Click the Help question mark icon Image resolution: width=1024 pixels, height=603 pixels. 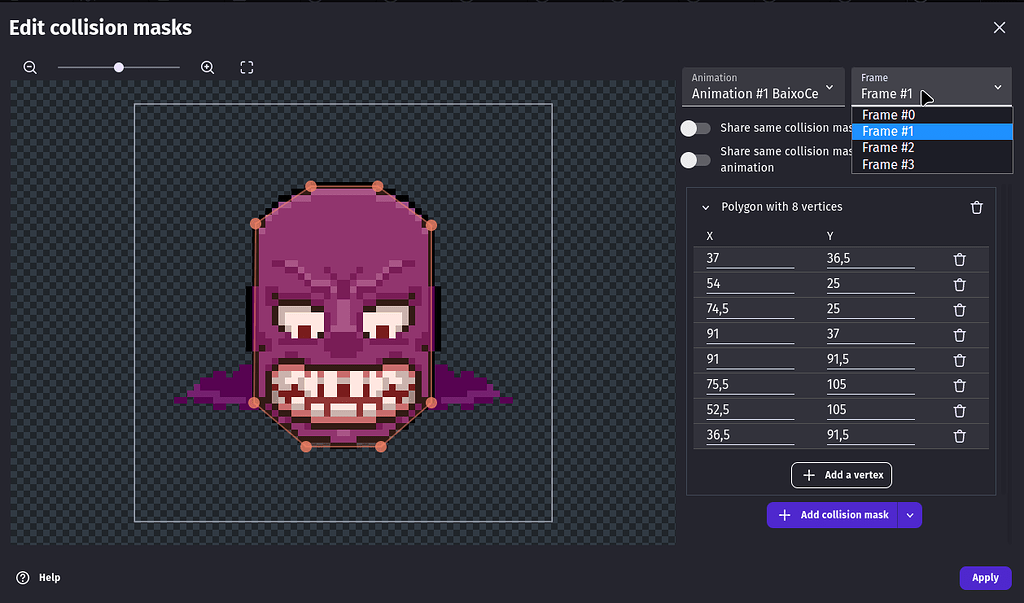(22, 577)
